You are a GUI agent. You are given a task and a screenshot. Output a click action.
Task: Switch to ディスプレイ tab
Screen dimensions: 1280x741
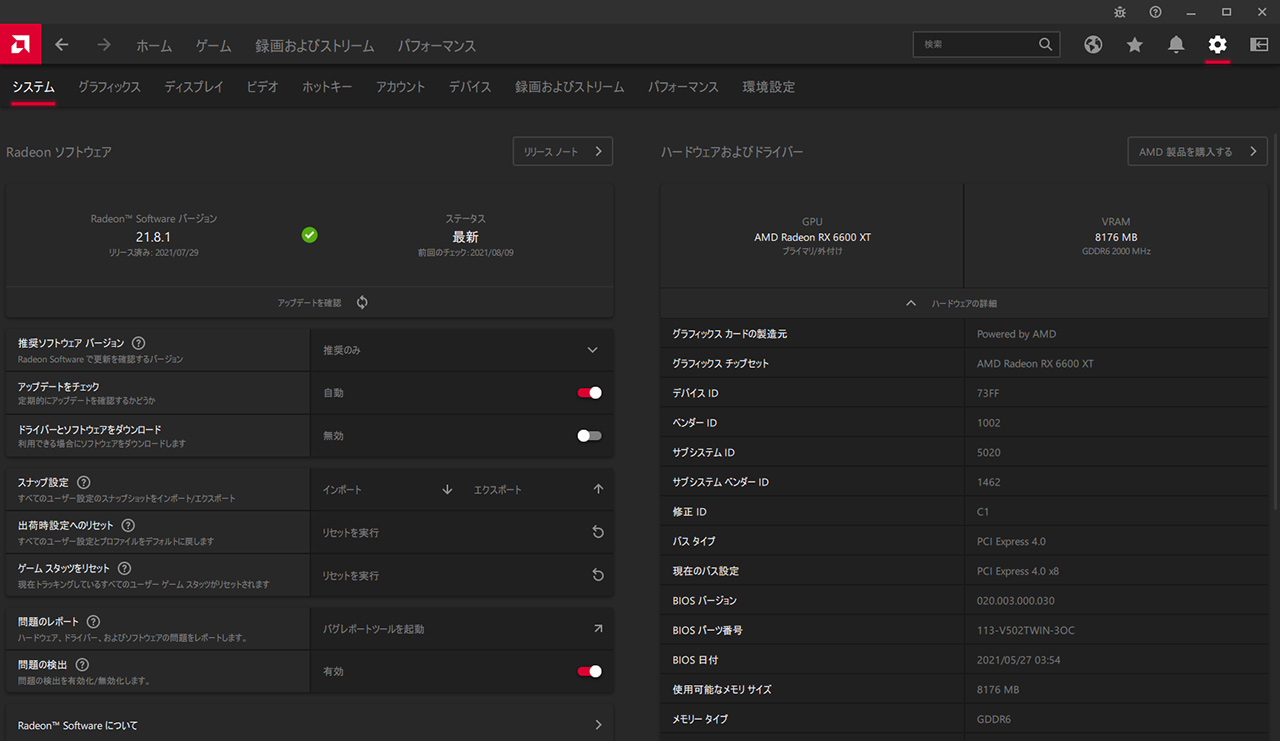coord(194,87)
